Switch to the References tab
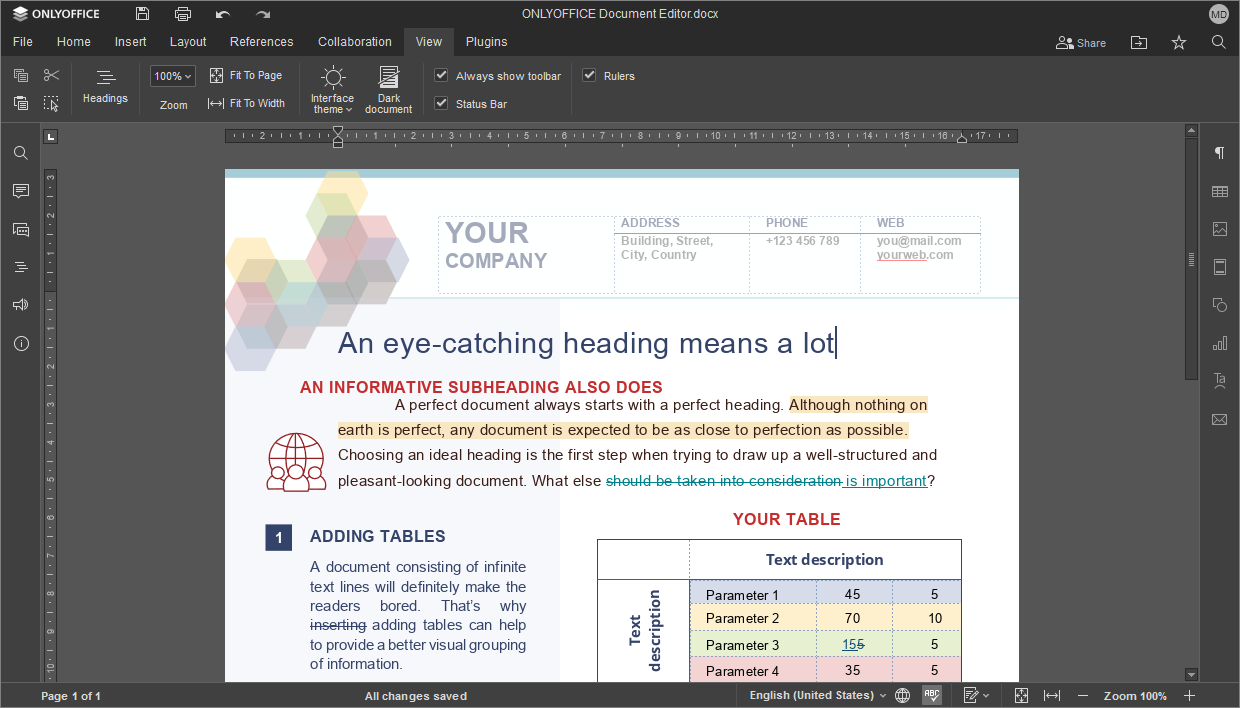Image resolution: width=1240 pixels, height=708 pixels. click(261, 42)
